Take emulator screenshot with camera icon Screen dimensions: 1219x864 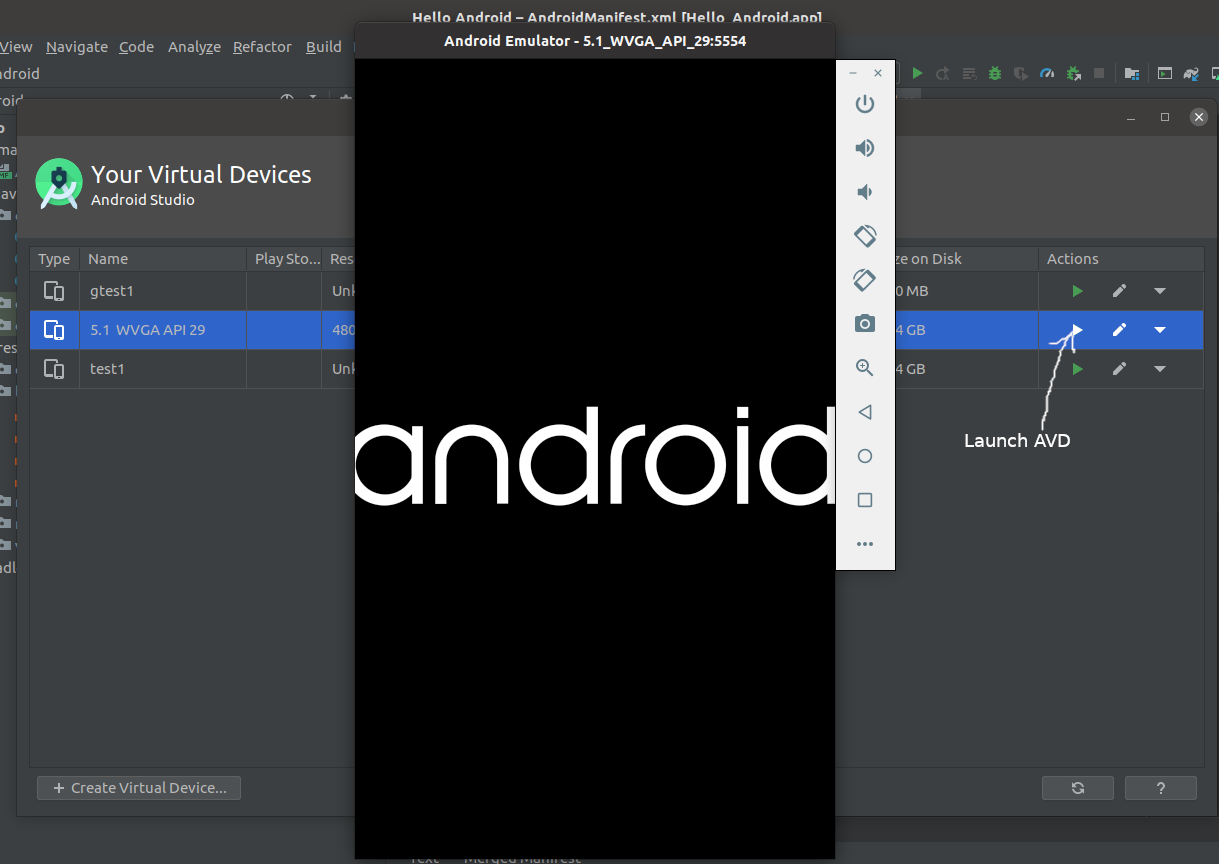point(865,324)
